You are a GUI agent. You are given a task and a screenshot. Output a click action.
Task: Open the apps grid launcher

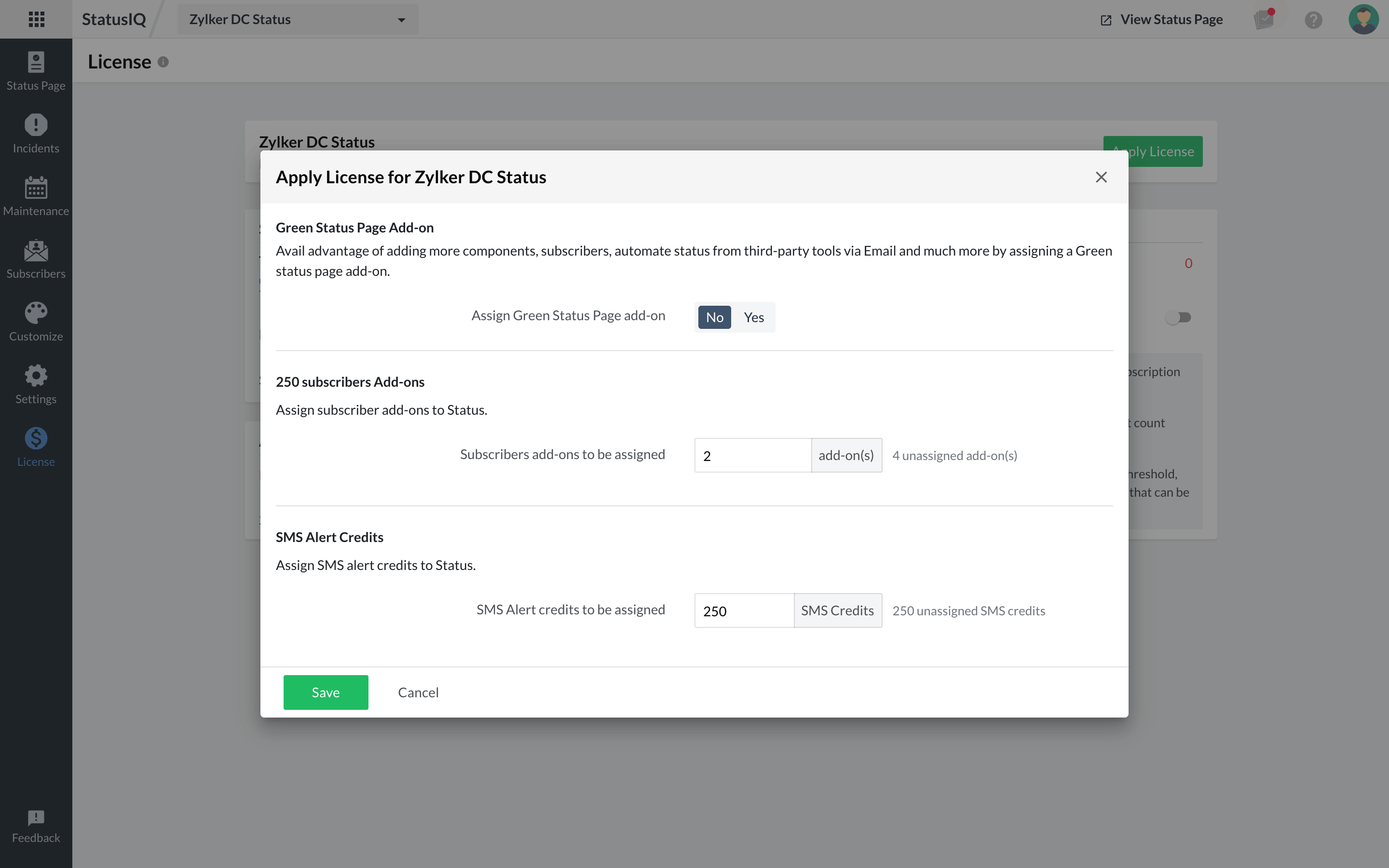tap(36, 19)
